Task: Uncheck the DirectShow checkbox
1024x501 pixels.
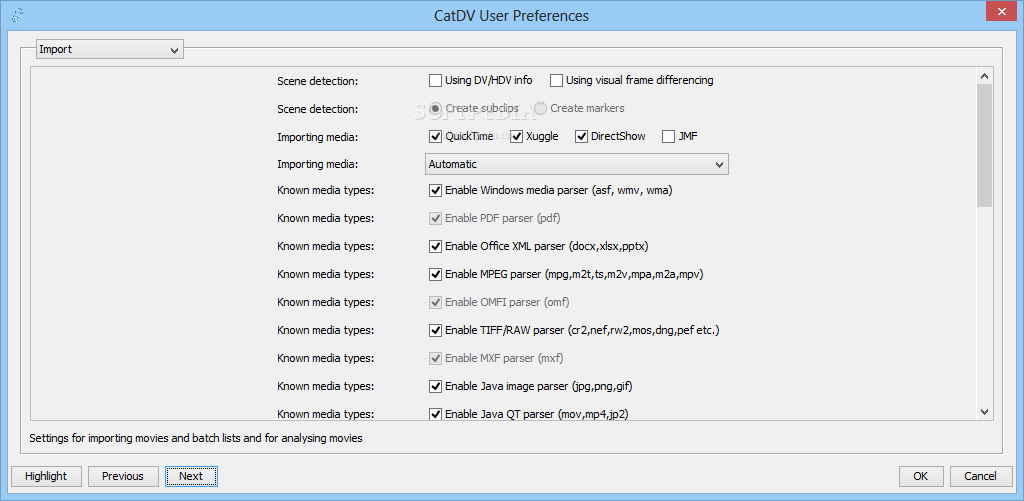Action: tap(581, 136)
